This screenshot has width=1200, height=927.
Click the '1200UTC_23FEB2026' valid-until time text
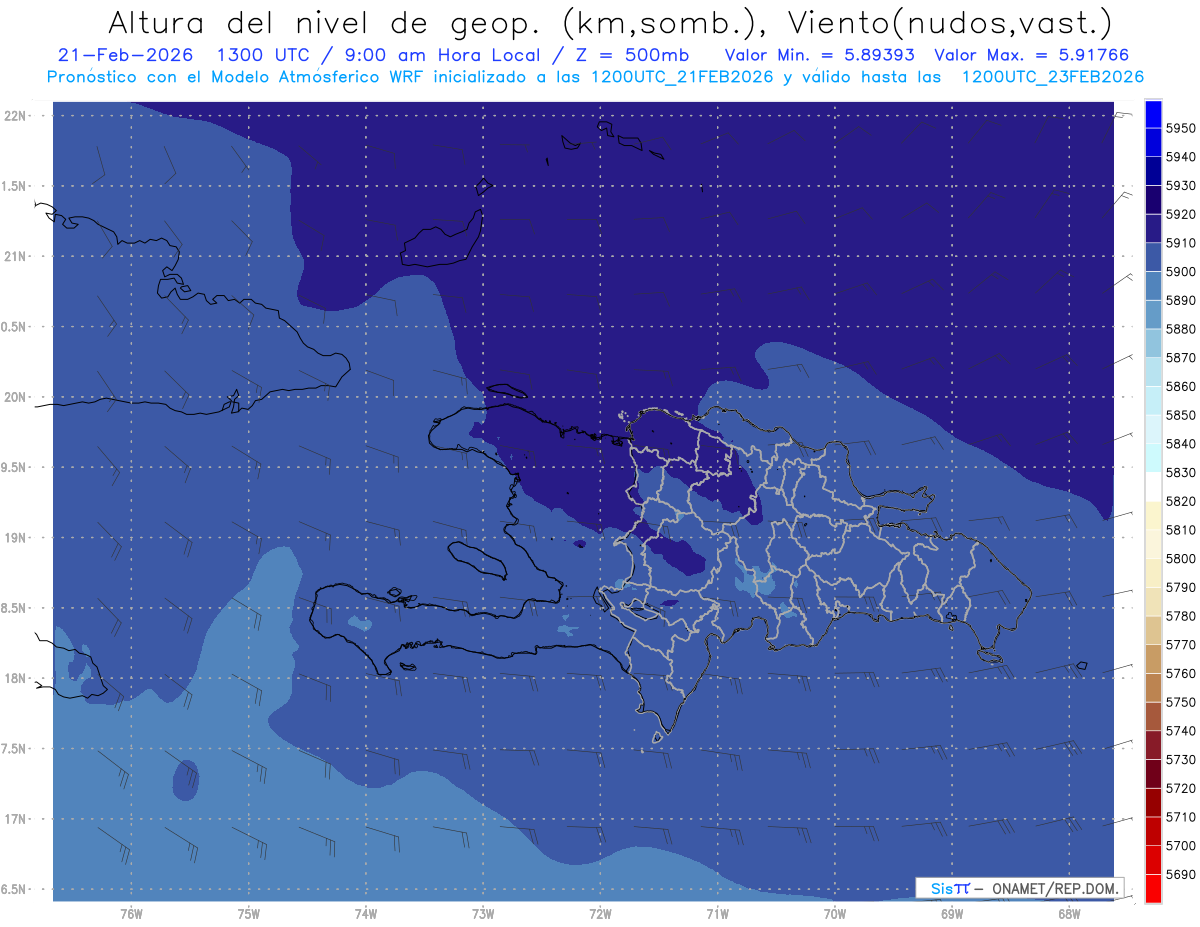1053,76
